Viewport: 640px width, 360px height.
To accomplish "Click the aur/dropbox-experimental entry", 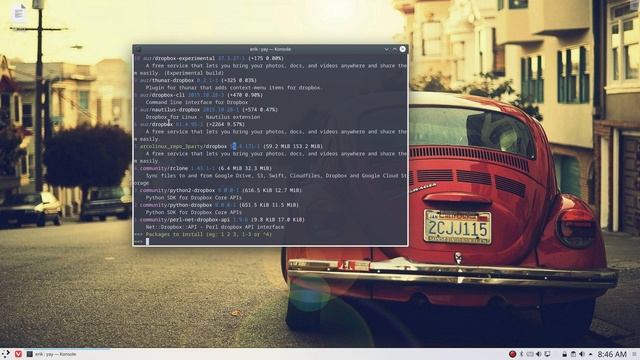I will [x=209, y=58].
